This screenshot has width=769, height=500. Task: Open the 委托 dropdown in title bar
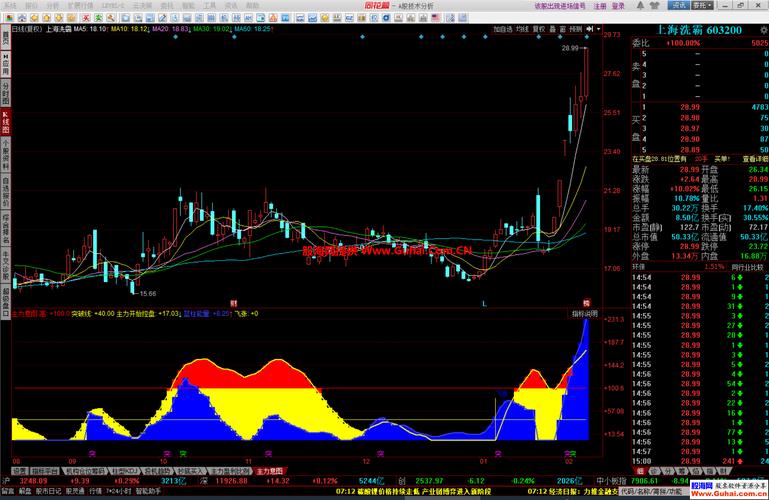coord(703,5)
